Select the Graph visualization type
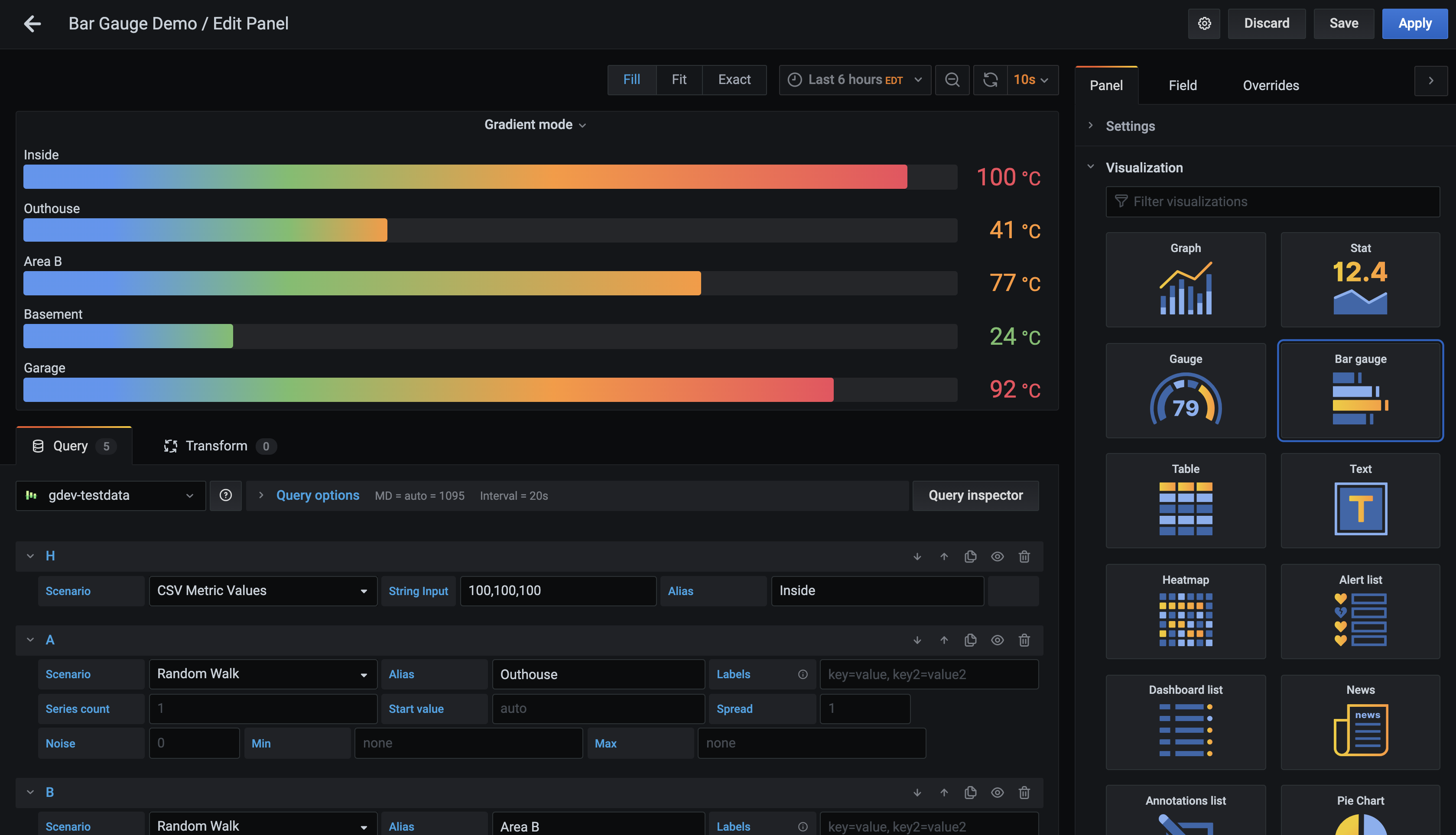Viewport: 1456px width, 835px height. pos(1185,279)
